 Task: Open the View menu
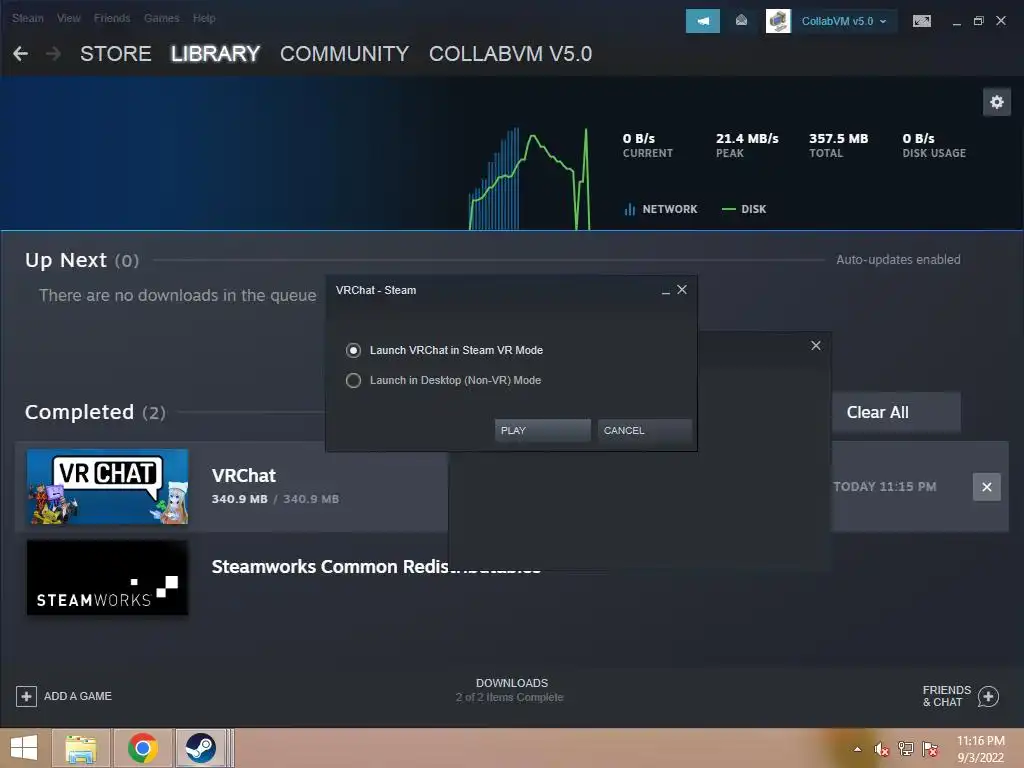[69, 18]
